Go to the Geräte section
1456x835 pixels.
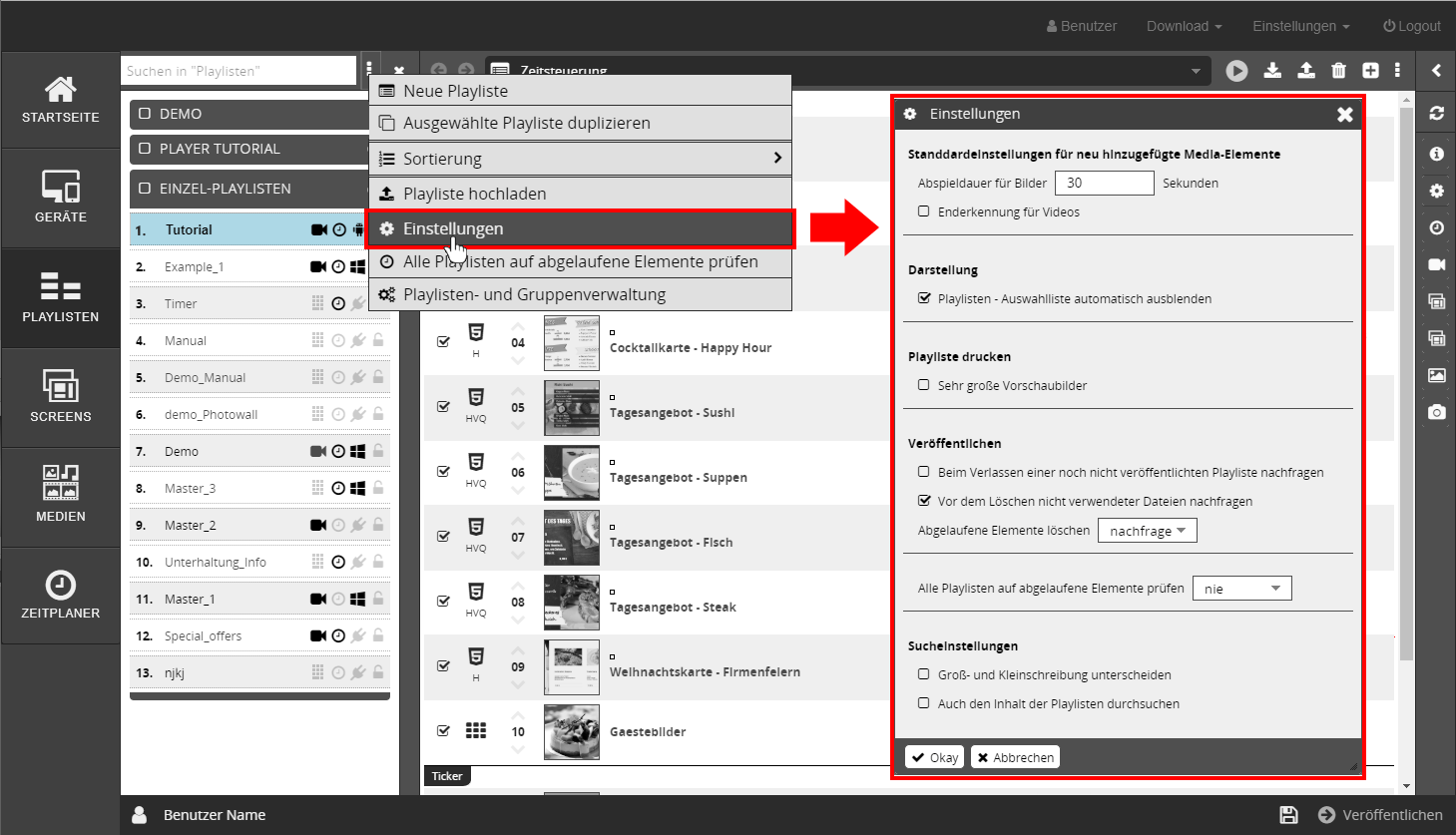(x=61, y=198)
